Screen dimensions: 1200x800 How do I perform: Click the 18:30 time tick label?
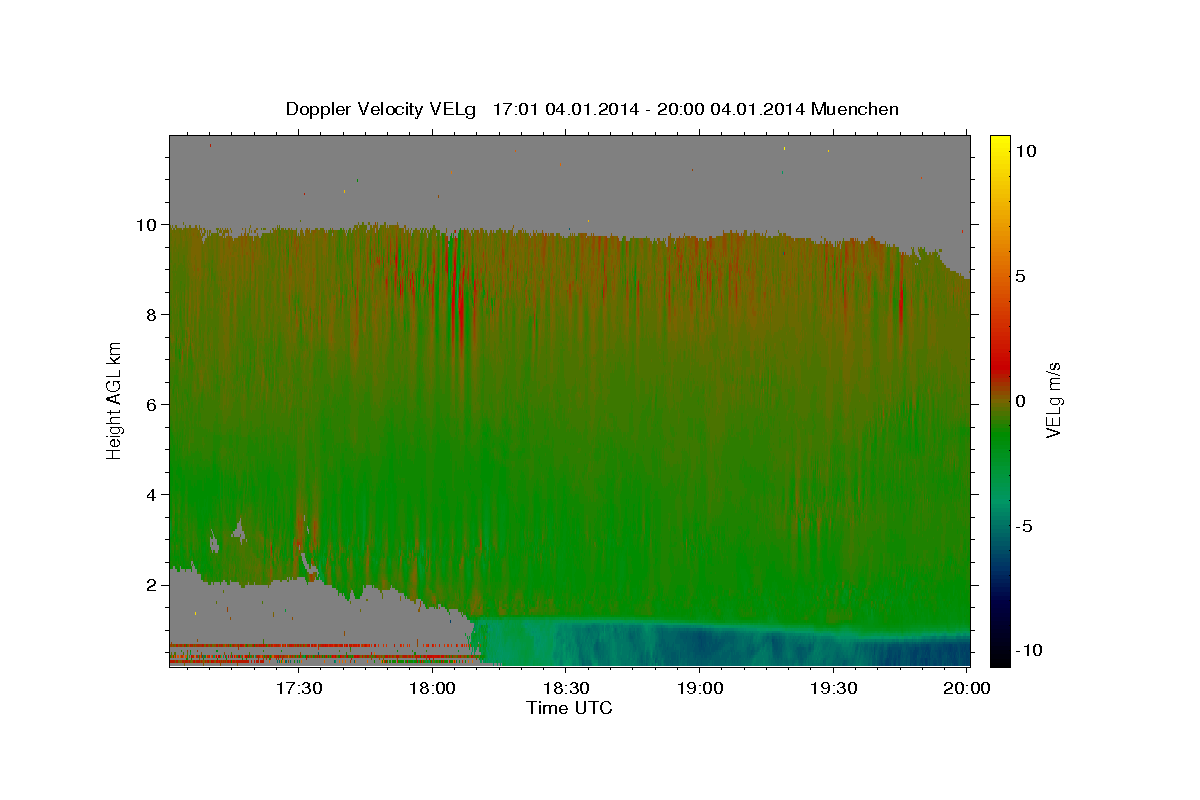(566, 688)
